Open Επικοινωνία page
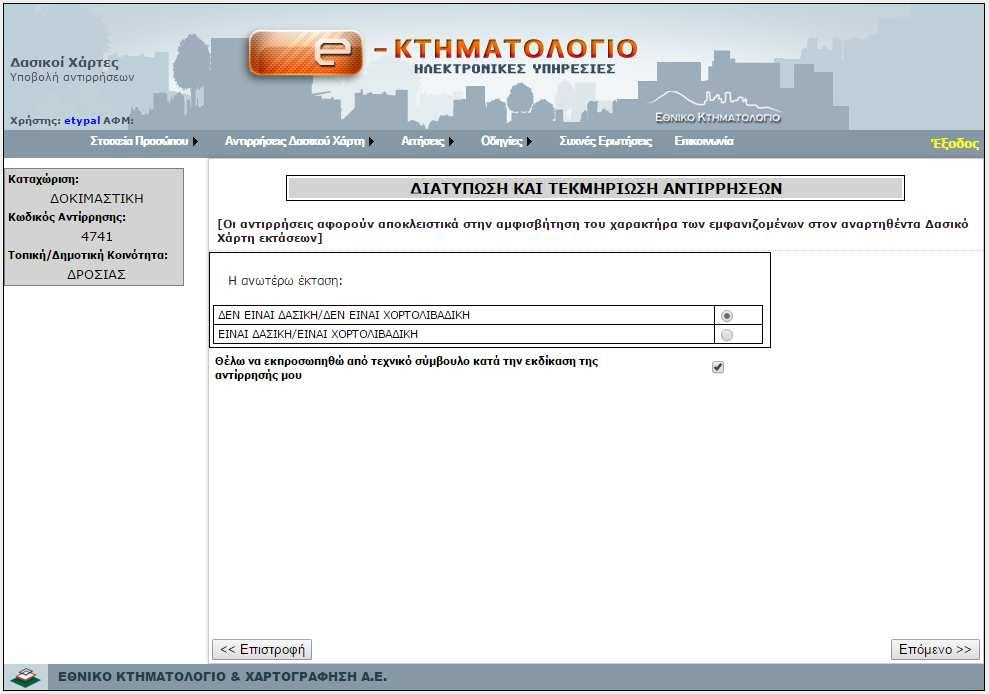The height and width of the screenshot is (694, 989). tap(704, 141)
